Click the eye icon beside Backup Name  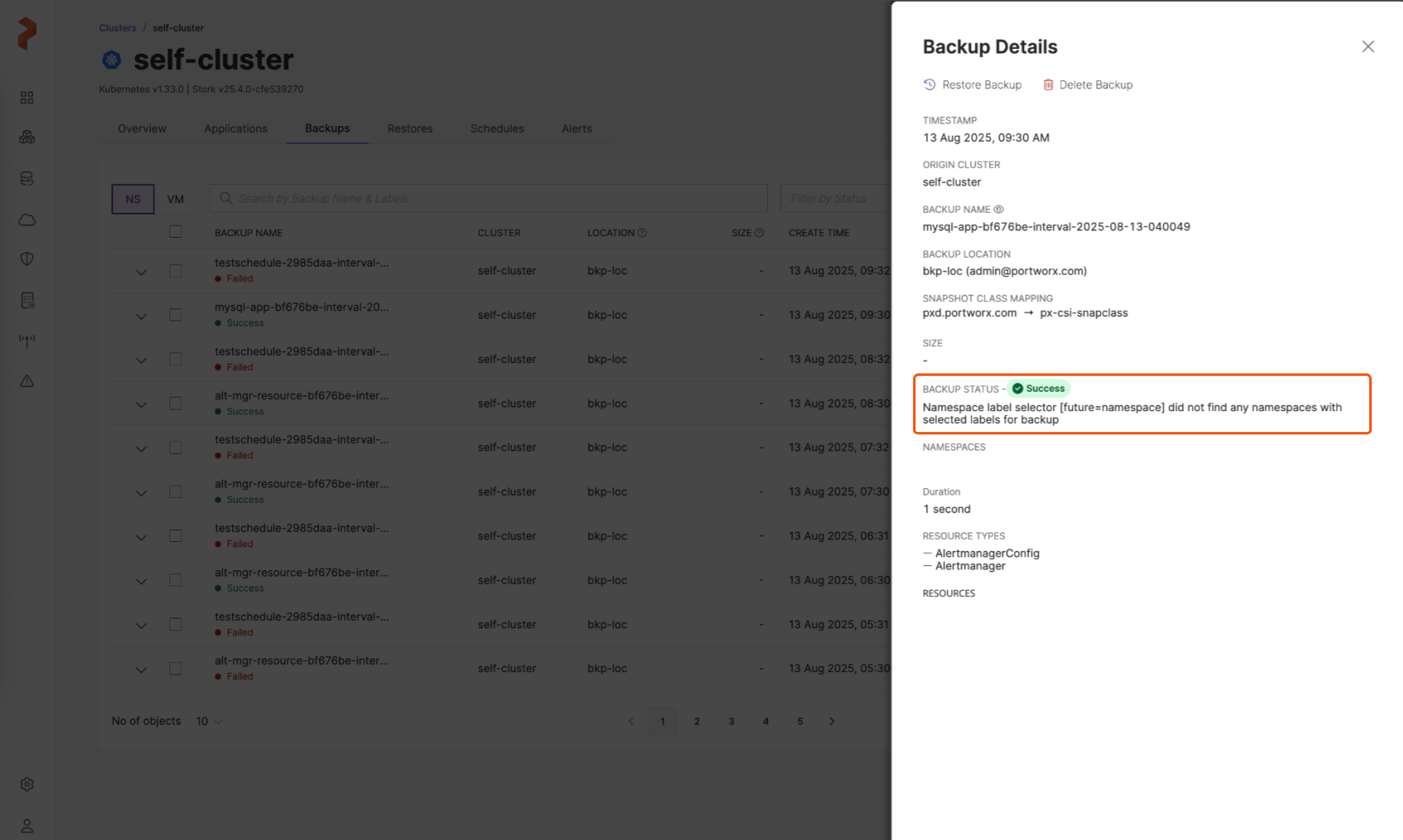[x=999, y=210]
